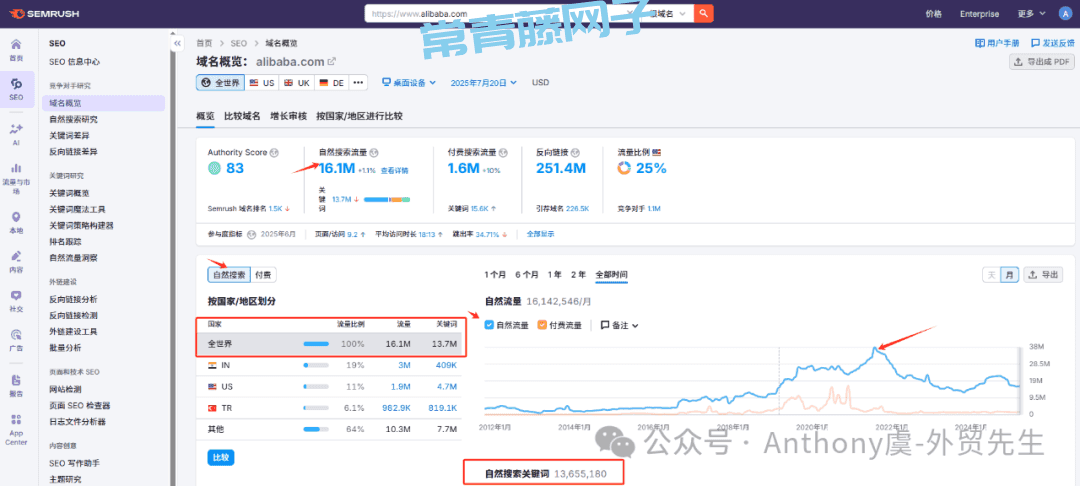This screenshot has height=486, width=1080.
Task: Switch to the 付费 toggle
Action: point(262,275)
